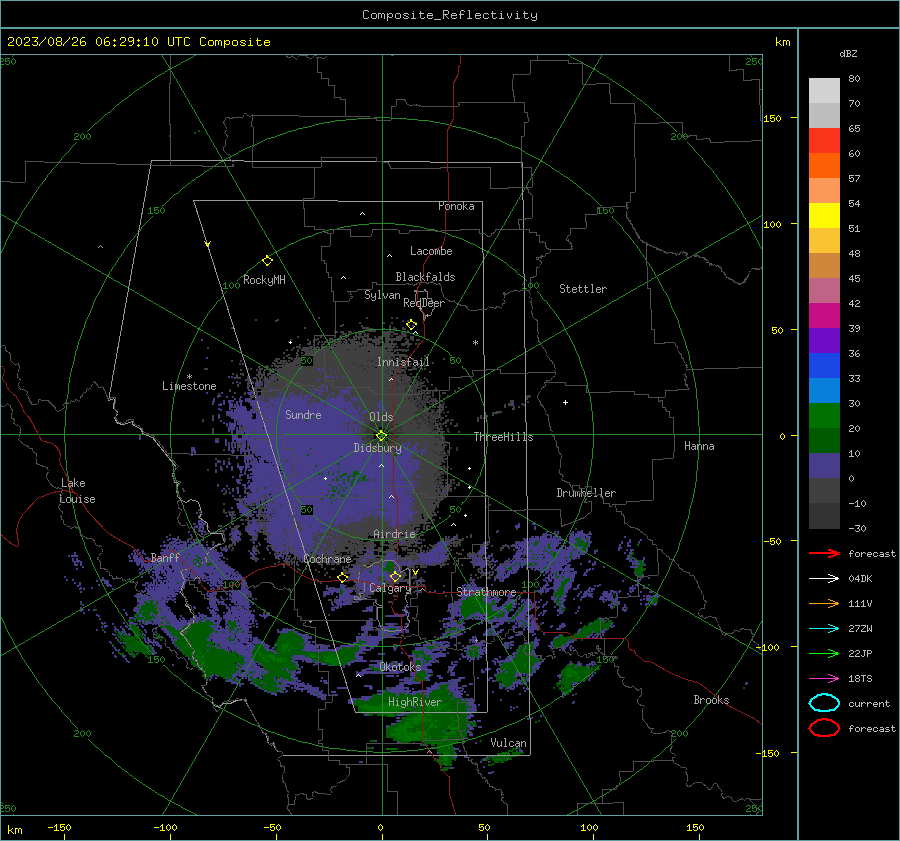900x841 pixels.
Task: Click the HighRiver city label
Action: pos(414,702)
